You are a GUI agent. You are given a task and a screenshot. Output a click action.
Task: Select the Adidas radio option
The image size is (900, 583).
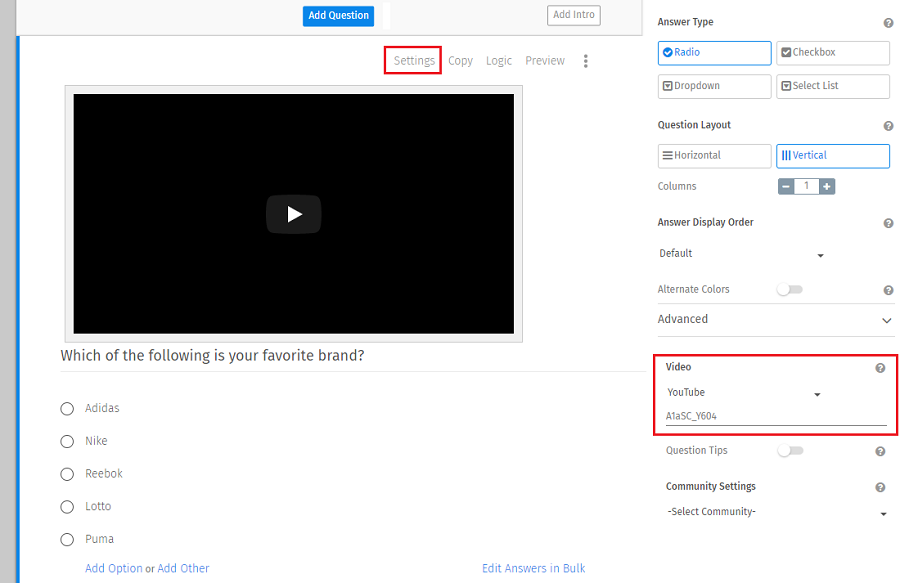[67, 408]
